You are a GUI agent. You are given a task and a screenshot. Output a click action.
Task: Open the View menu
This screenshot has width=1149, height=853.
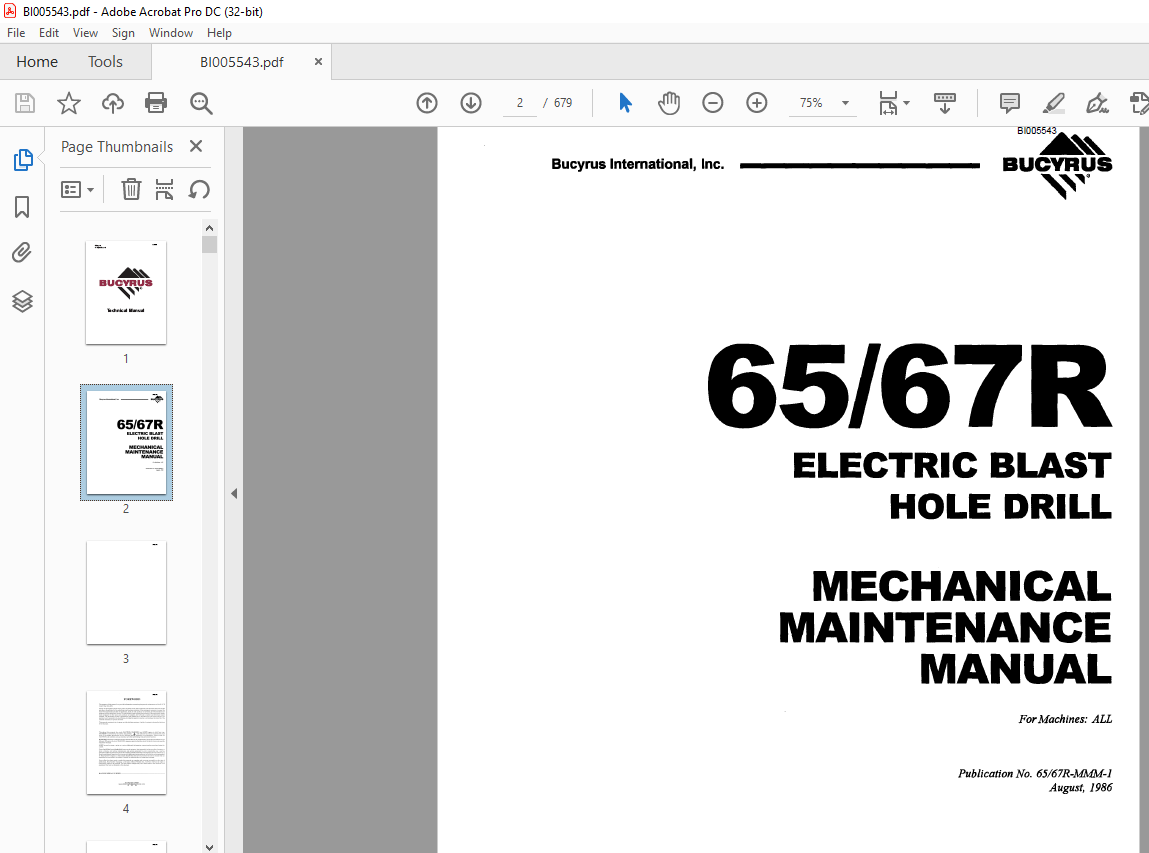pyautogui.click(x=85, y=33)
